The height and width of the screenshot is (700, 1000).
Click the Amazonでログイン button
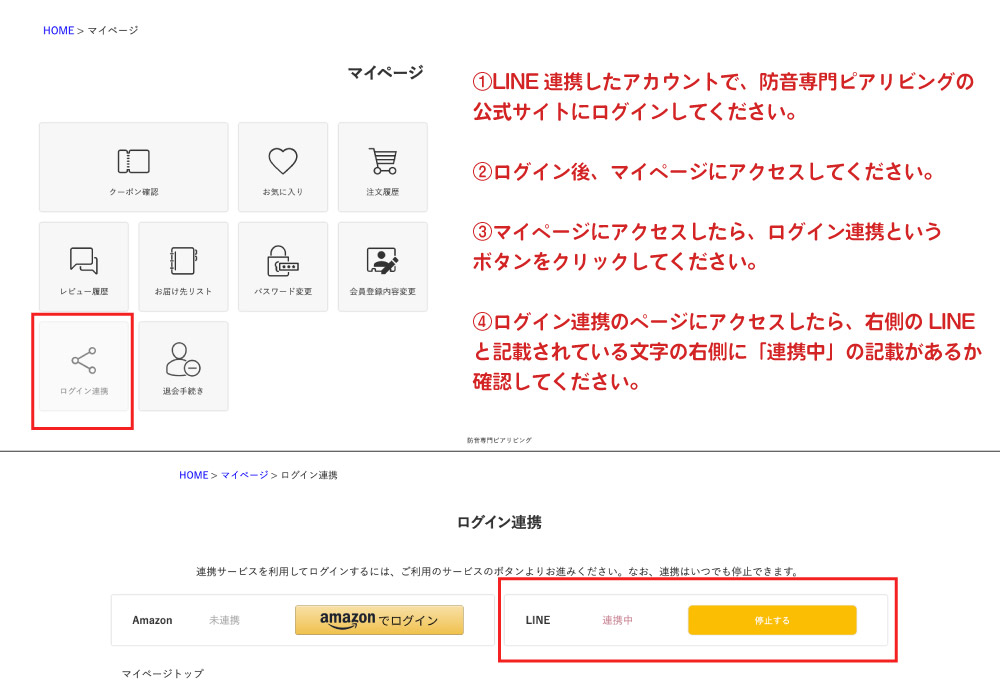(379, 620)
